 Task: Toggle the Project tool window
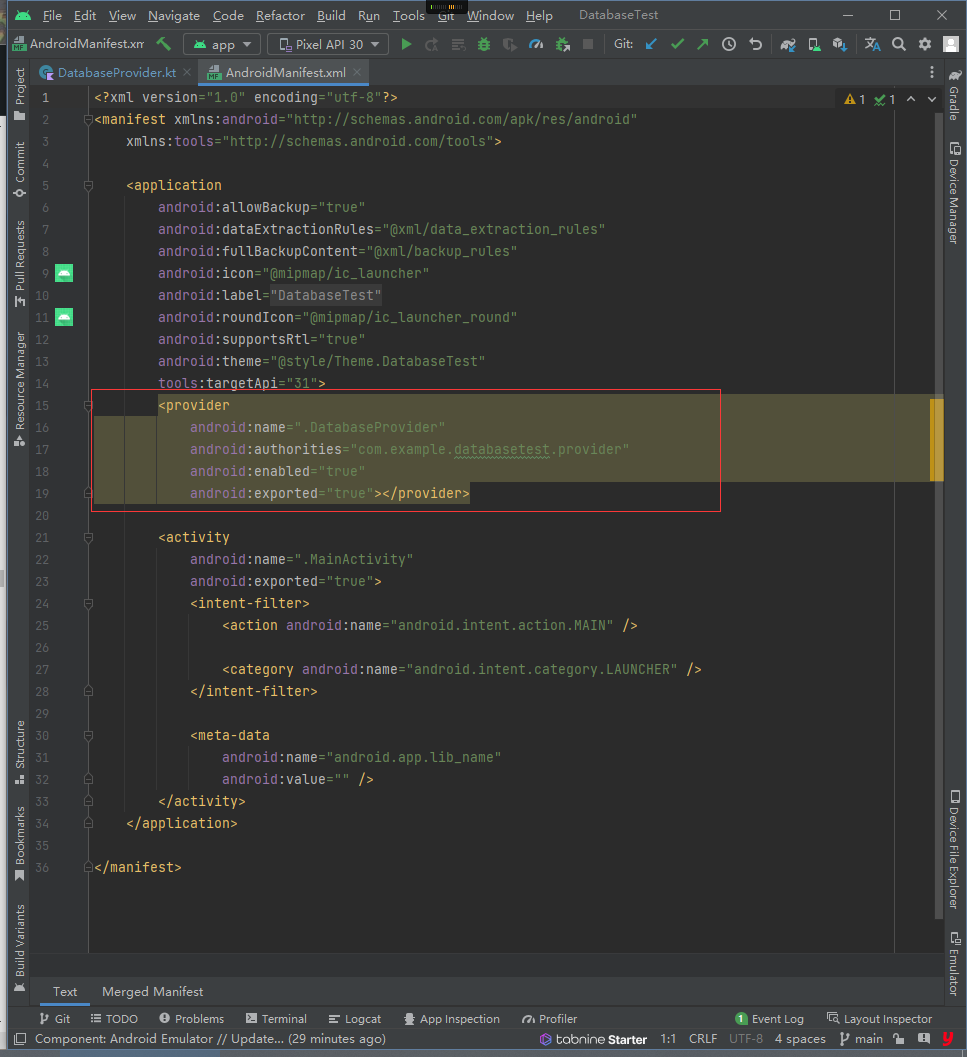(x=19, y=94)
